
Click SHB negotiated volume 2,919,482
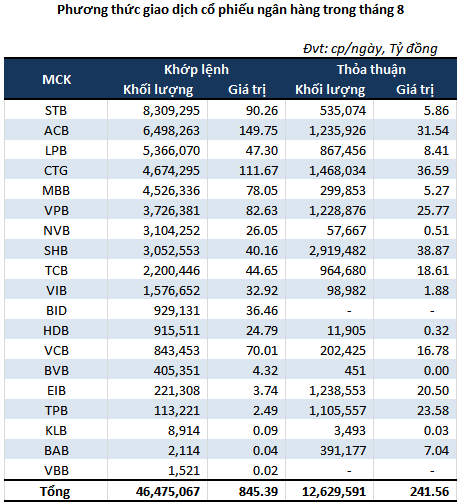click(337, 251)
